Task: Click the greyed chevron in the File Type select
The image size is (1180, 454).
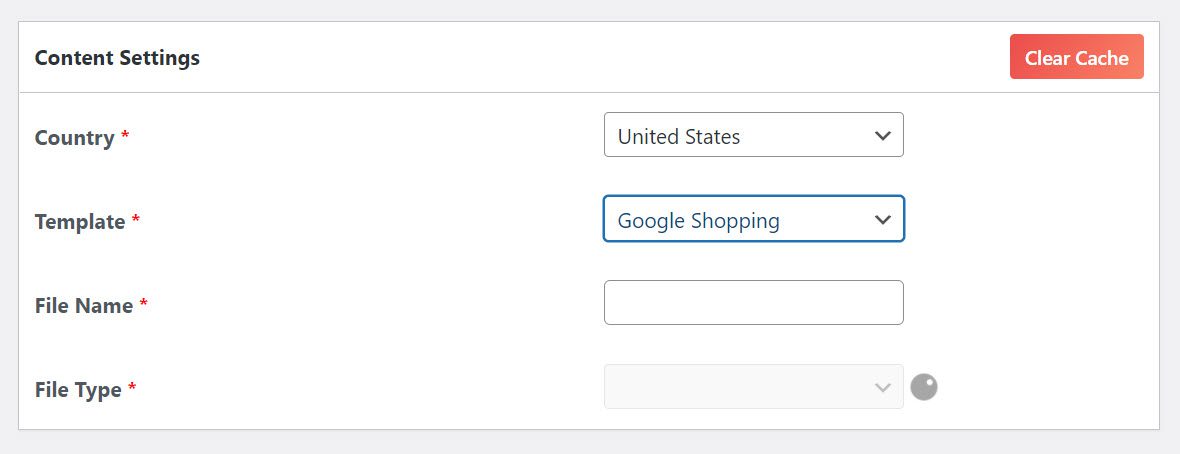Action: click(883, 388)
